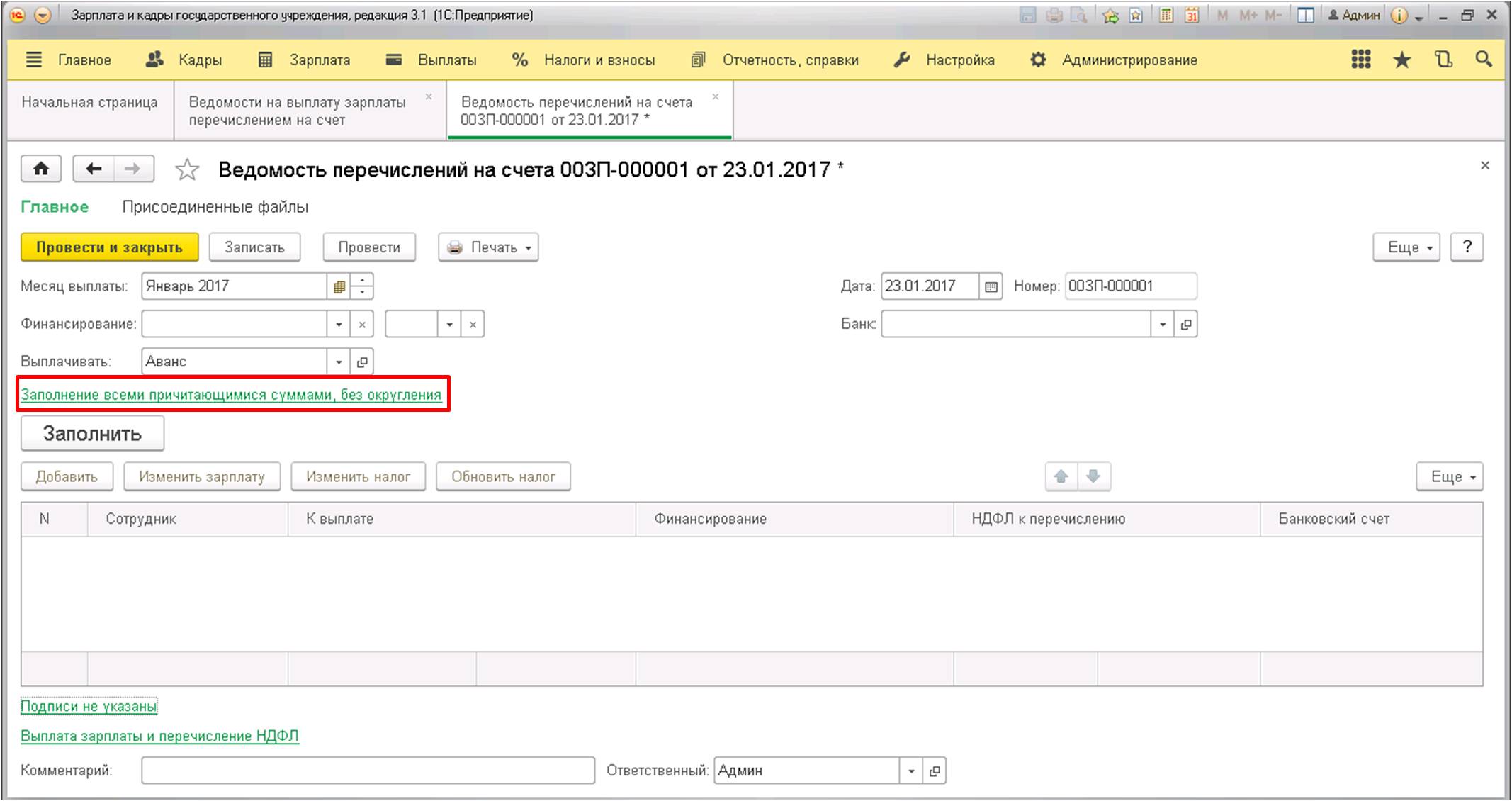1512x801 pixels.
Task: Navigate back with the left arrow
Action: click(x=94, y=169)
